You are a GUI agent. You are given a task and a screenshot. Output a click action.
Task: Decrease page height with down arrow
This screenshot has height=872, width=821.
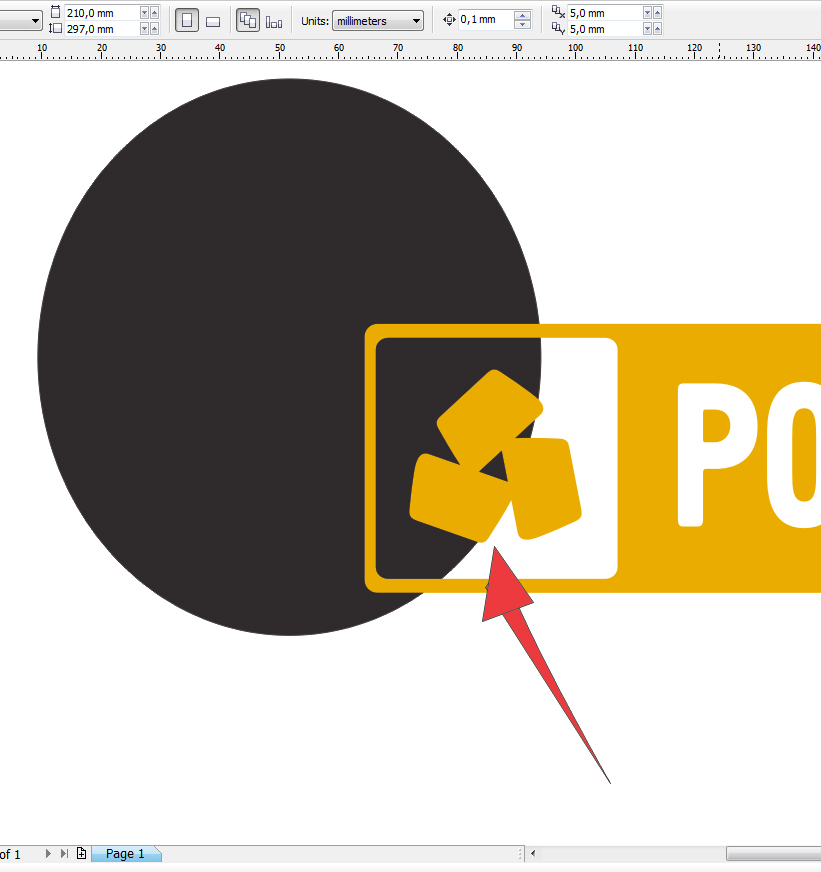coord(145,29)
